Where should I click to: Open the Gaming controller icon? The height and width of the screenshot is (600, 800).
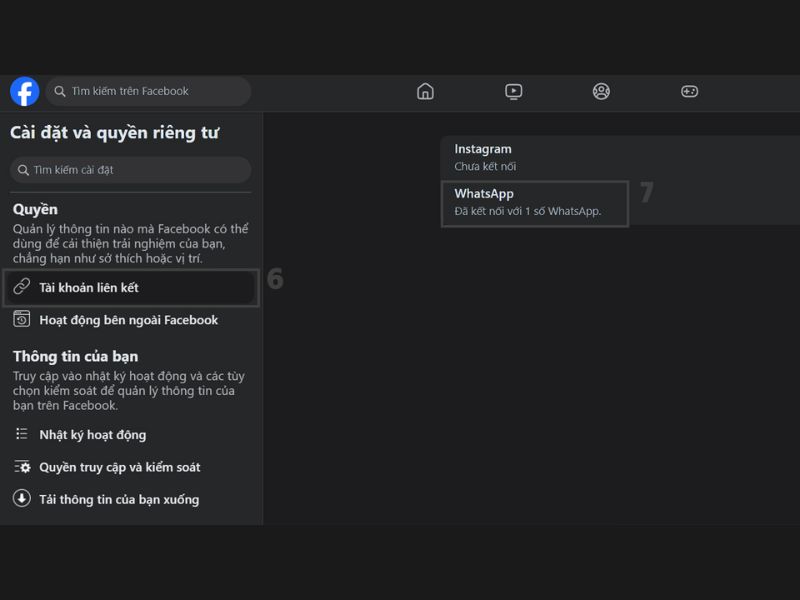[689, 91]
